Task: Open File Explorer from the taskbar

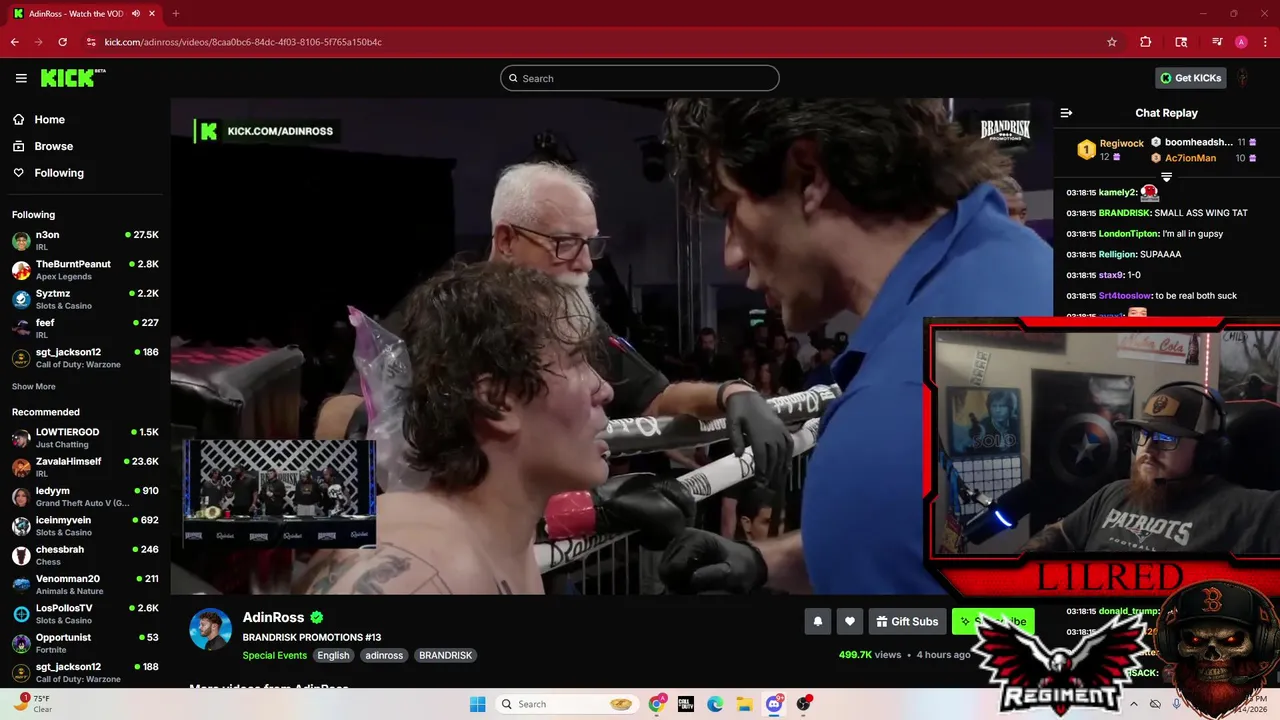Action: pyautogui.click(x=744, y=704)
